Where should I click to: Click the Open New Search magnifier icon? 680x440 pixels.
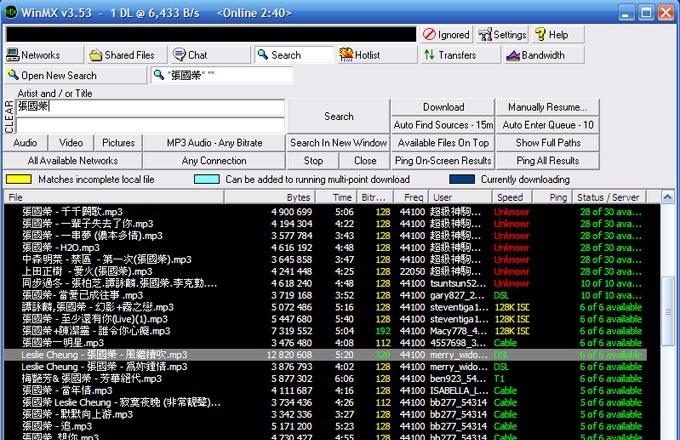click(x=13, y=76)
